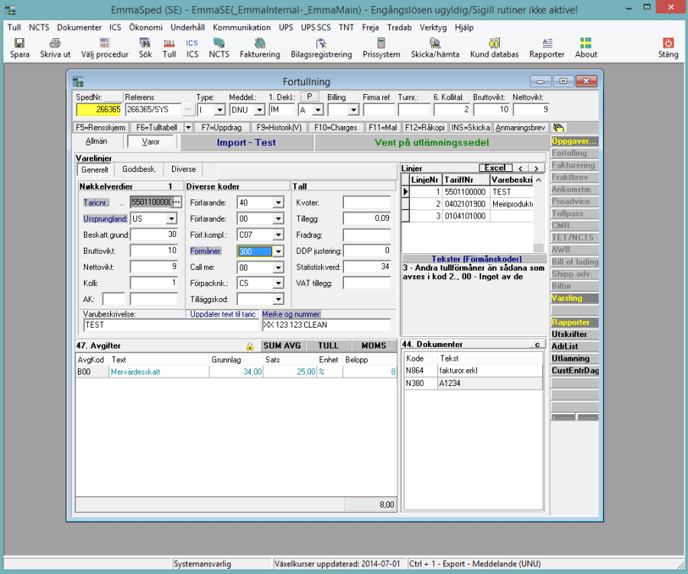This screenshot has height=574, width=688.
Task: Select line row 0402101900 in Linjer
Action: (x=467, y=204)
